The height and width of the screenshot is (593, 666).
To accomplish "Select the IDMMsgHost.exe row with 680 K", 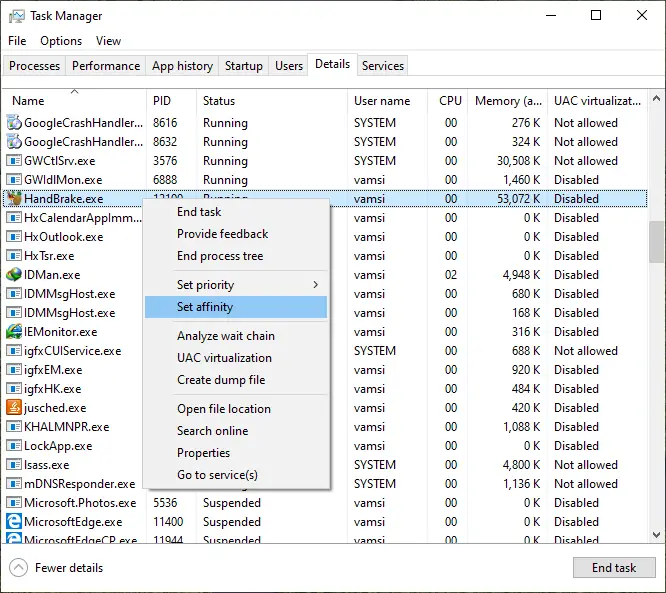I will point(325,294).
